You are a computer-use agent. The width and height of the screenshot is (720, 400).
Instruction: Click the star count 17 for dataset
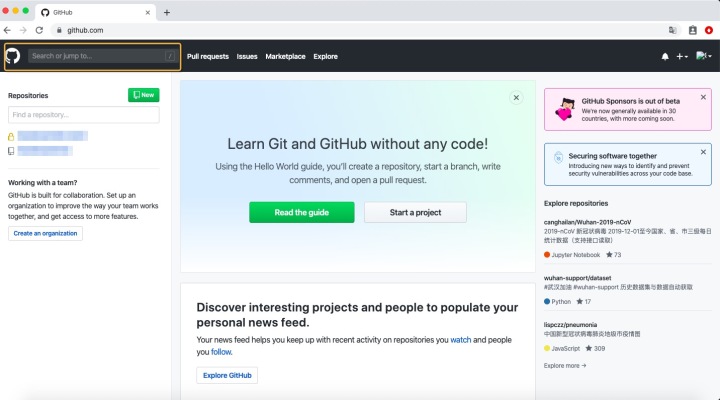click(x=588, y=302)
